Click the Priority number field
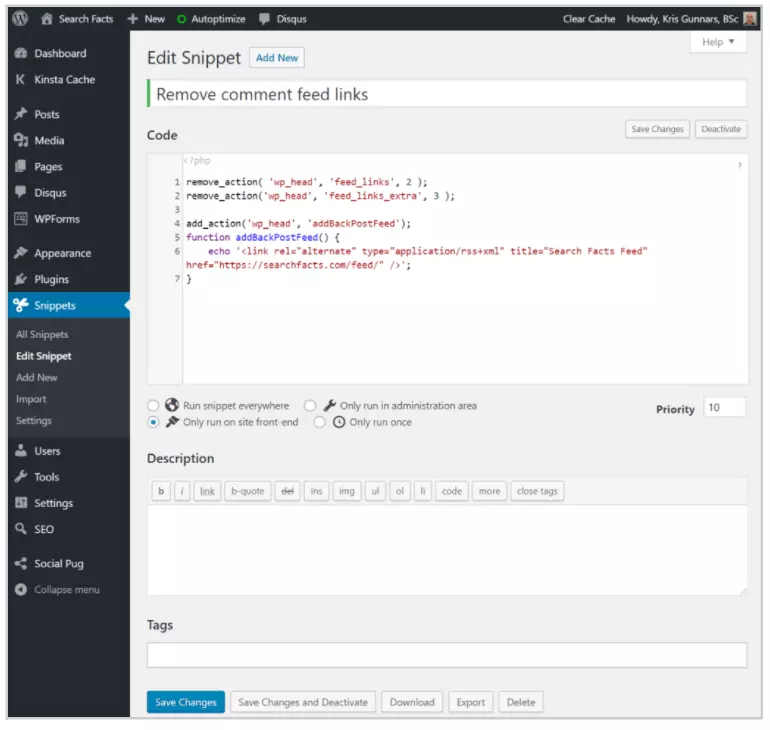Screen dimensions: 770x730 (x=724, y=407)
